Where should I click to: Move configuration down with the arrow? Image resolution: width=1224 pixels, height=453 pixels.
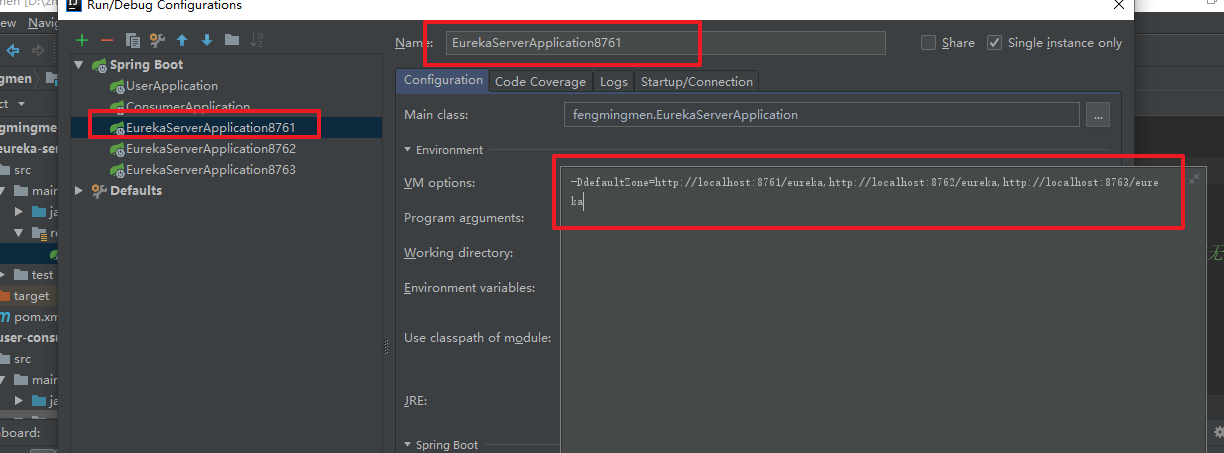point(207,40)
